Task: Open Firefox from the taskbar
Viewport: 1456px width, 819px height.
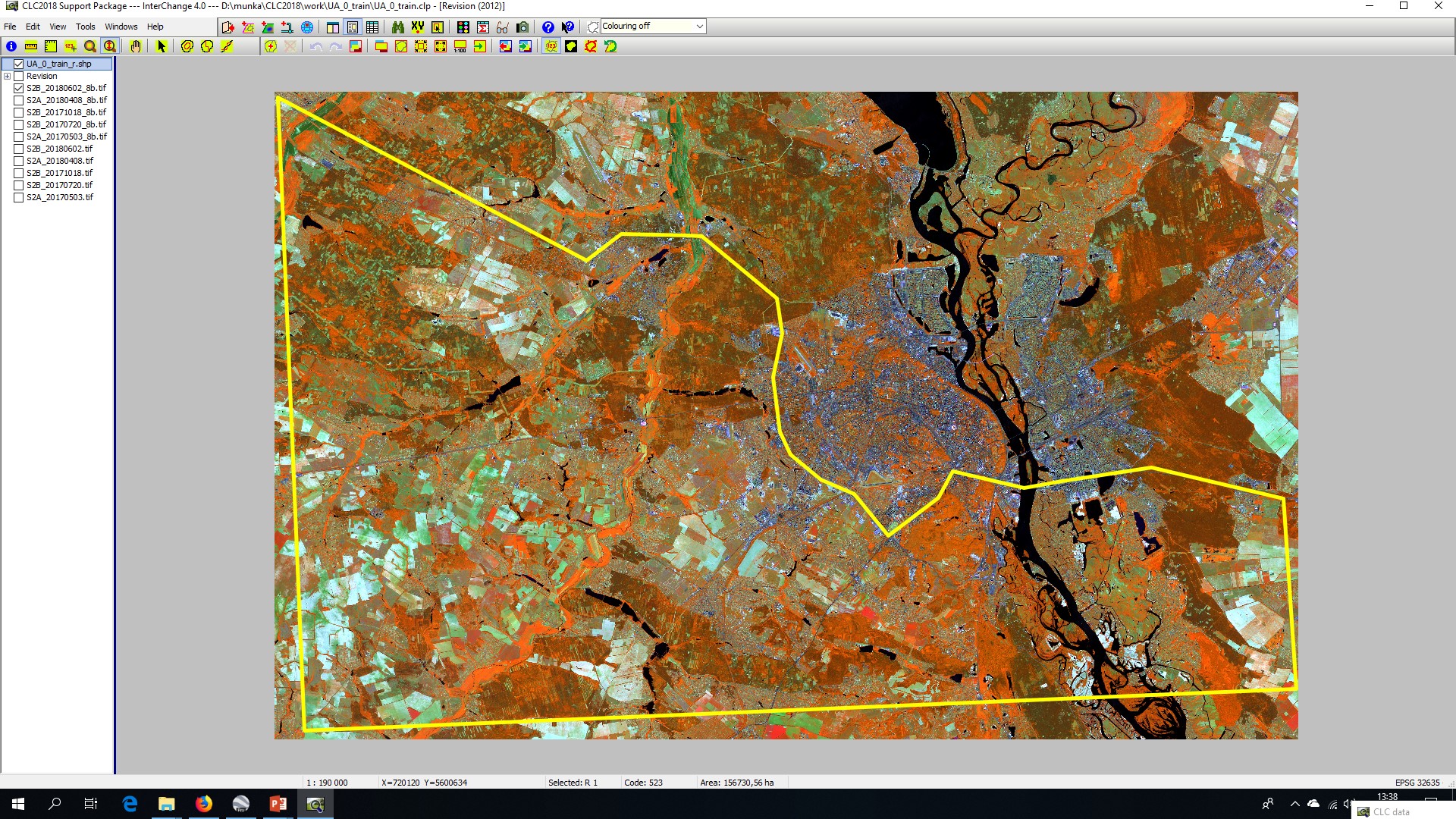Action: pyautogui.click(x=204, y=804)
